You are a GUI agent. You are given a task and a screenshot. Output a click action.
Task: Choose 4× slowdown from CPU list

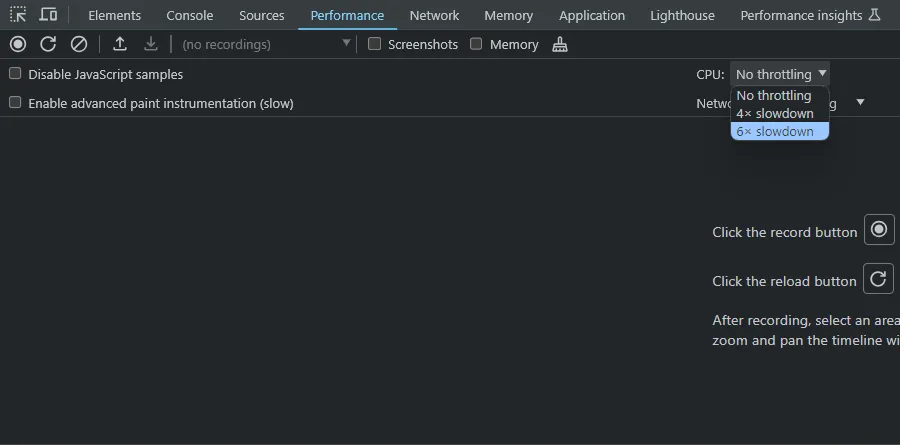(779, 113)
